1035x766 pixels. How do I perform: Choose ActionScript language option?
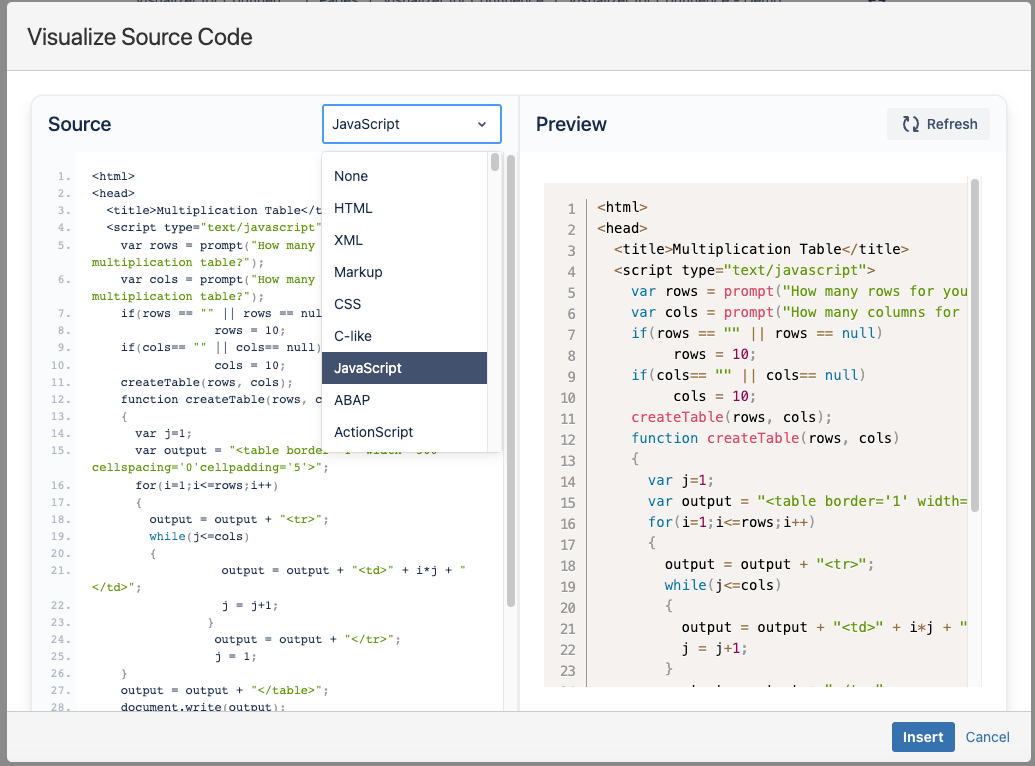[x=373, y=432]
